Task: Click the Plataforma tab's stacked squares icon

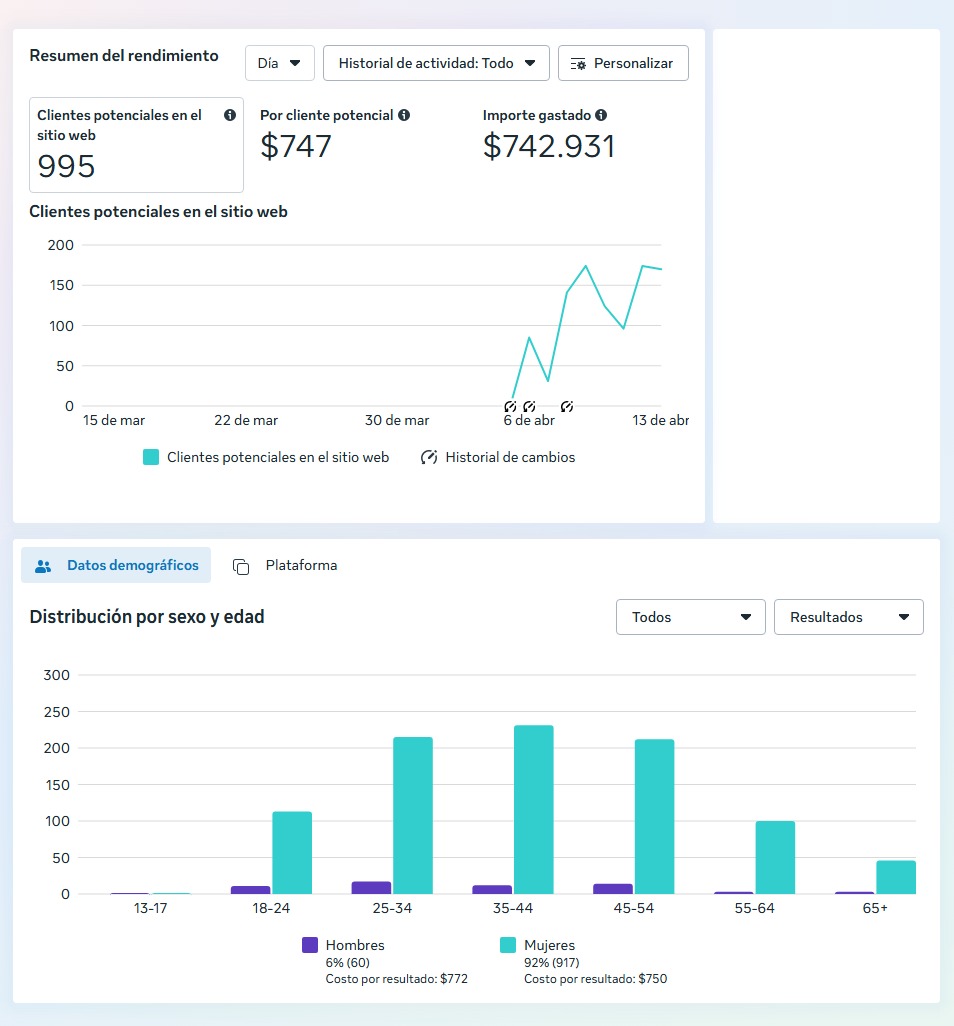Action: coord(241,566)
